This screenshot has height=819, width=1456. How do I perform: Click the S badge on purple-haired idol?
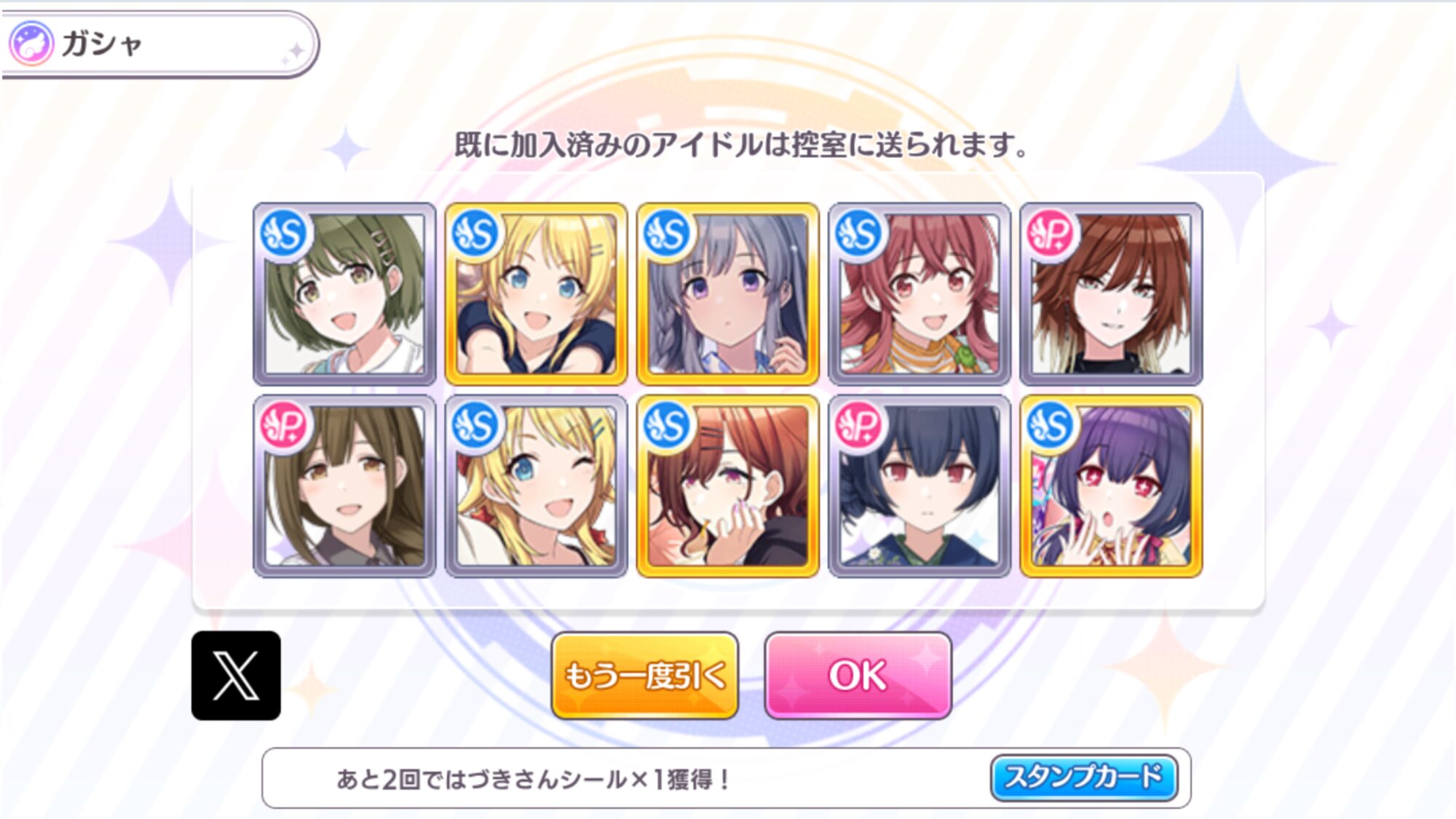1050,425
